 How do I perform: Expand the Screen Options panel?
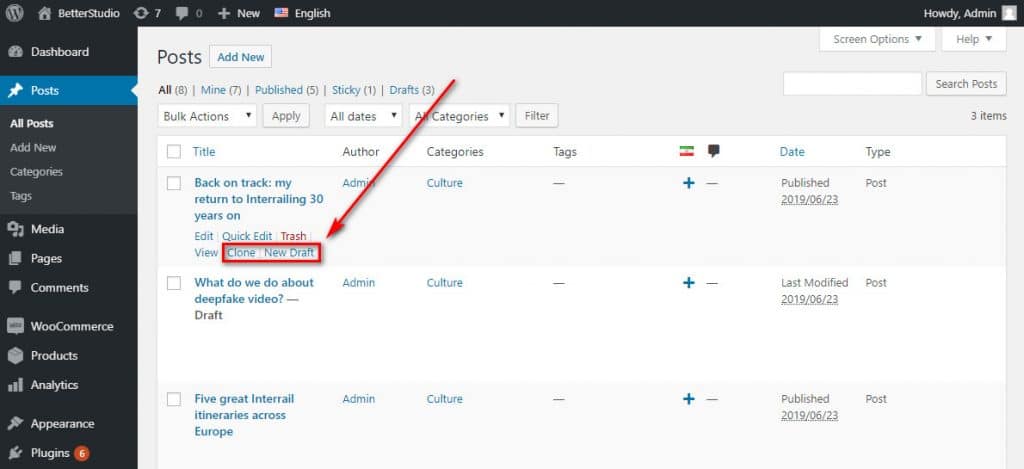tap(878, 39)
